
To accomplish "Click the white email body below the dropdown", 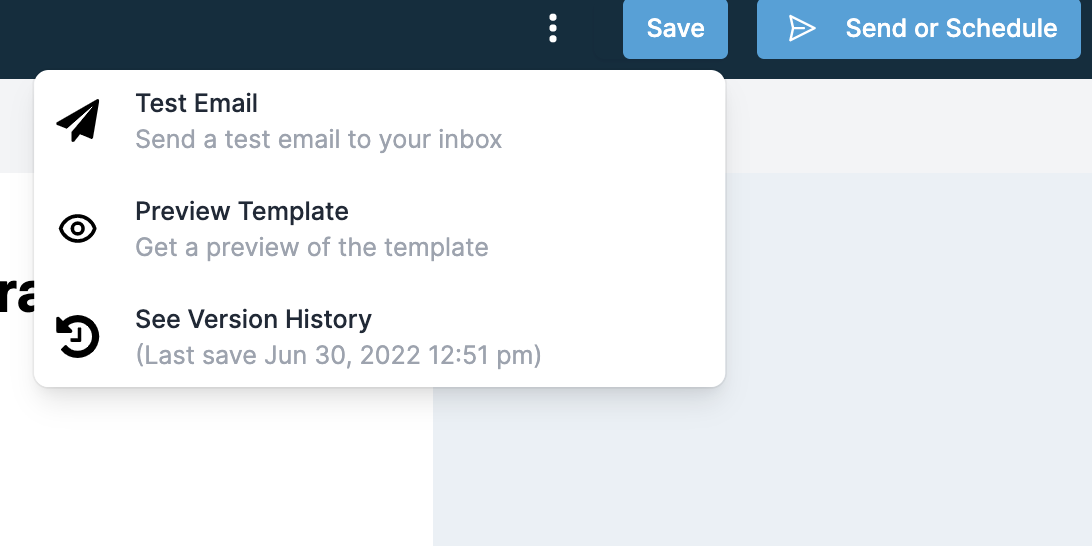I will pos(216,467).
